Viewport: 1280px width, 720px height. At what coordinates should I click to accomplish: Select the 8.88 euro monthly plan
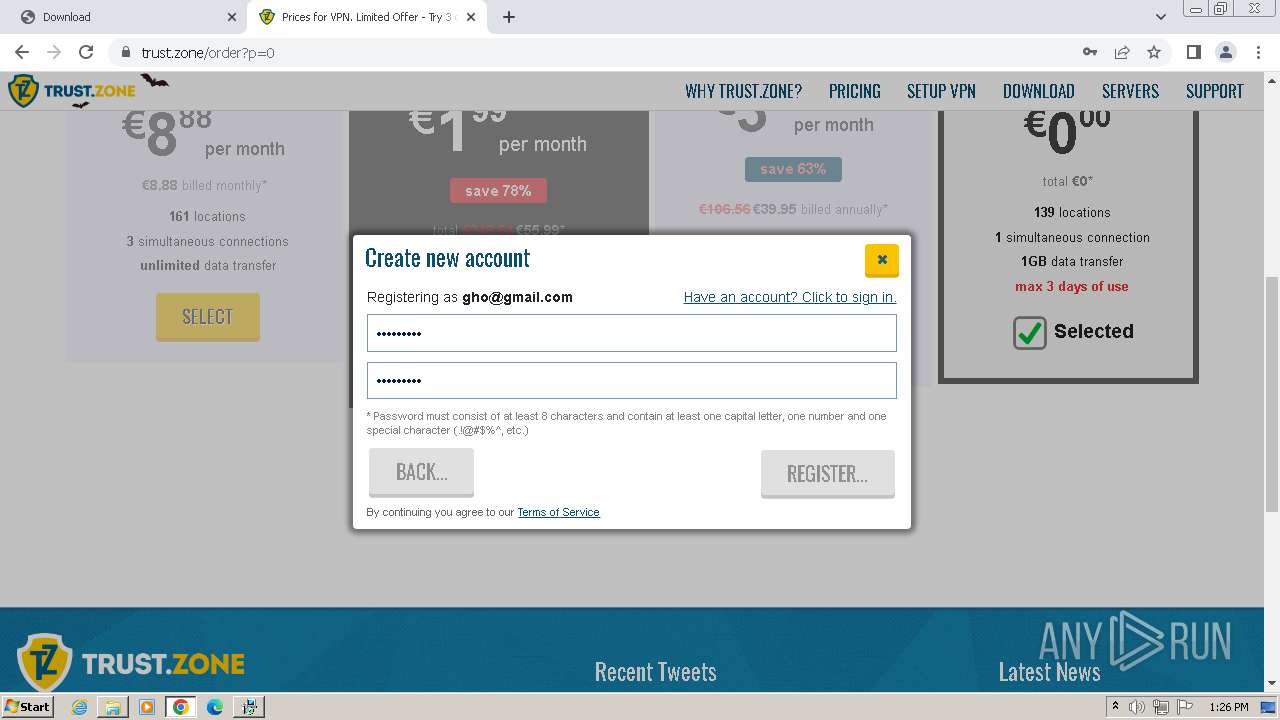207,317
